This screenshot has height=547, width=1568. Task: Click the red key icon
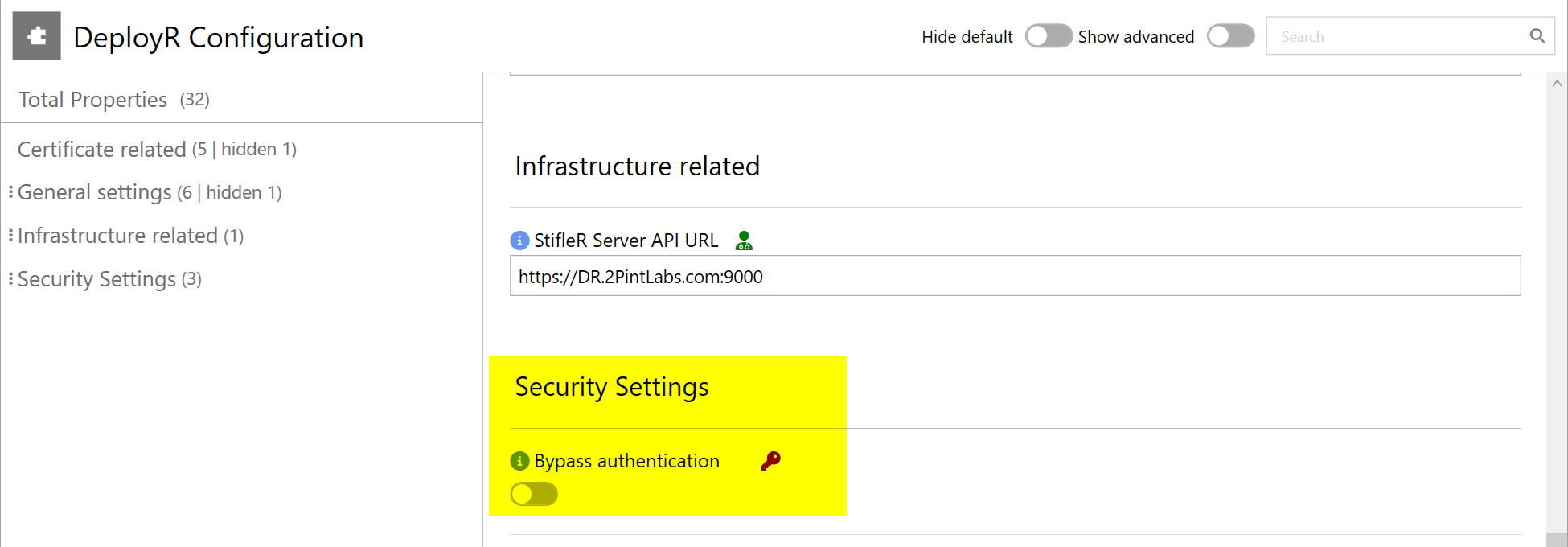(770, 461)
